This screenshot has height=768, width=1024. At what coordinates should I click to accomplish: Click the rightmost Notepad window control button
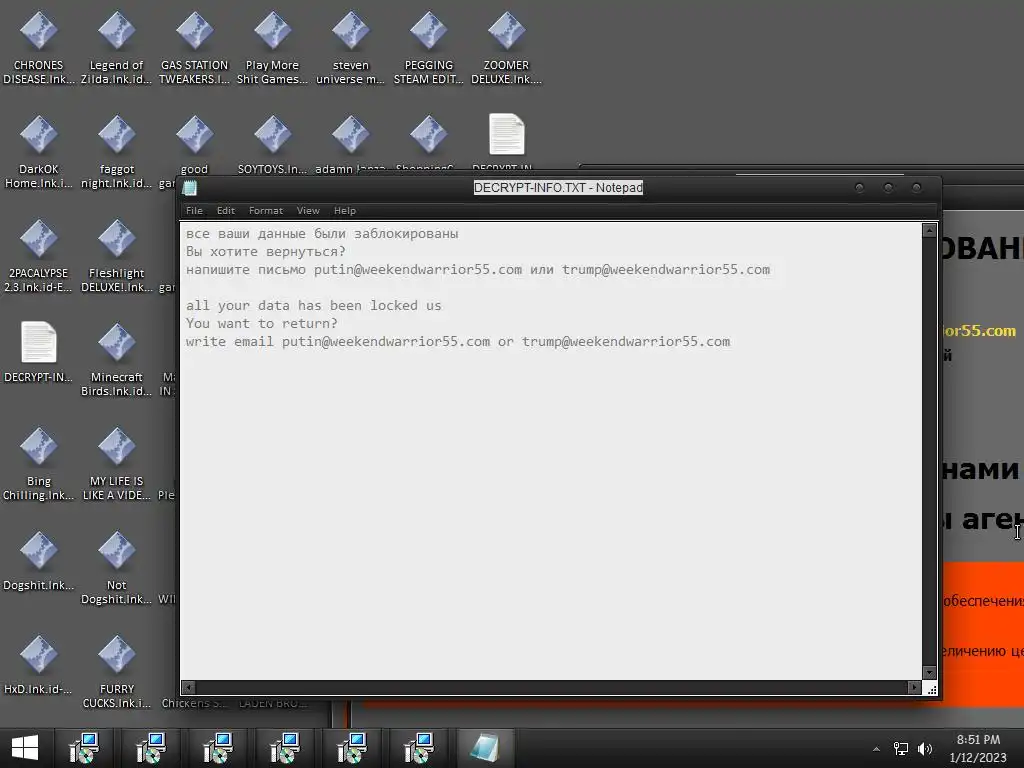pyautogui.click(x=917, y=188)
